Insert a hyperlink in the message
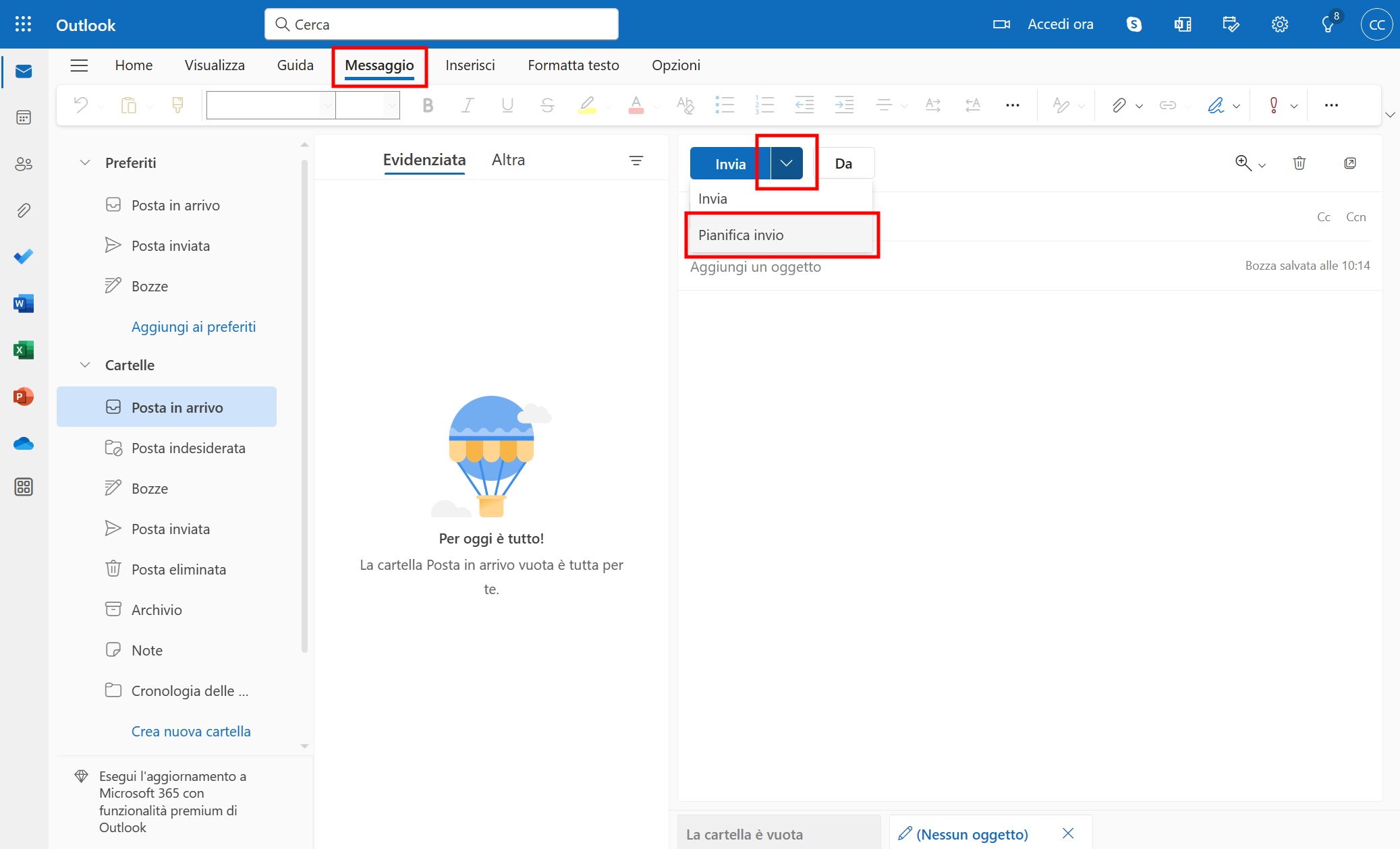This screenshot has height=849, width=1400. point(1167,105)
